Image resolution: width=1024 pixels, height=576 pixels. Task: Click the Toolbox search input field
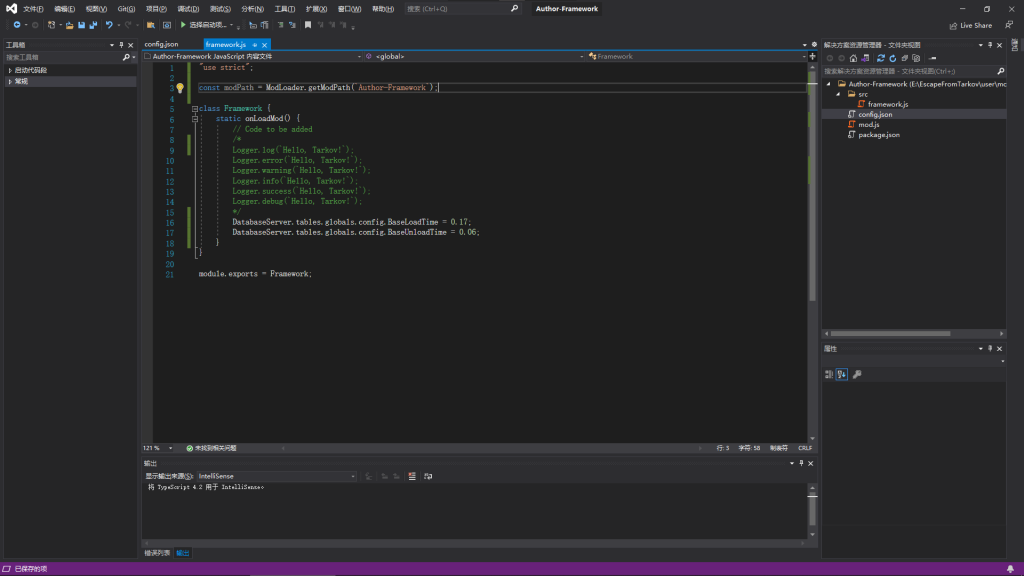click(x=63, y=57)
